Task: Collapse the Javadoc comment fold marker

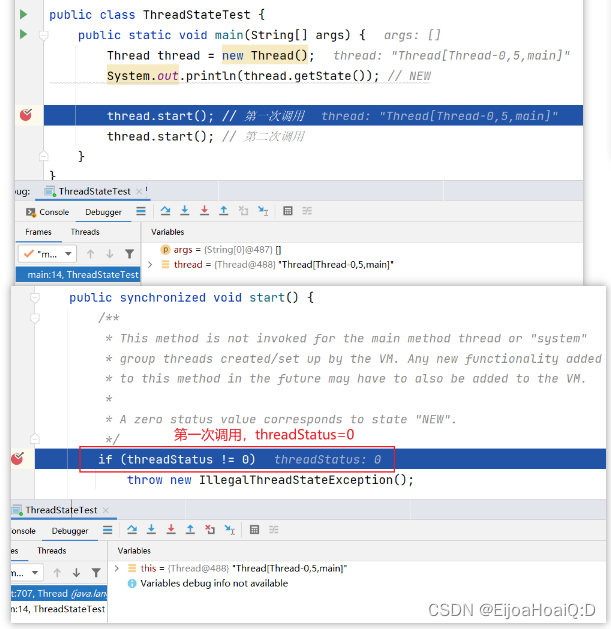Action: coord(35,318)
